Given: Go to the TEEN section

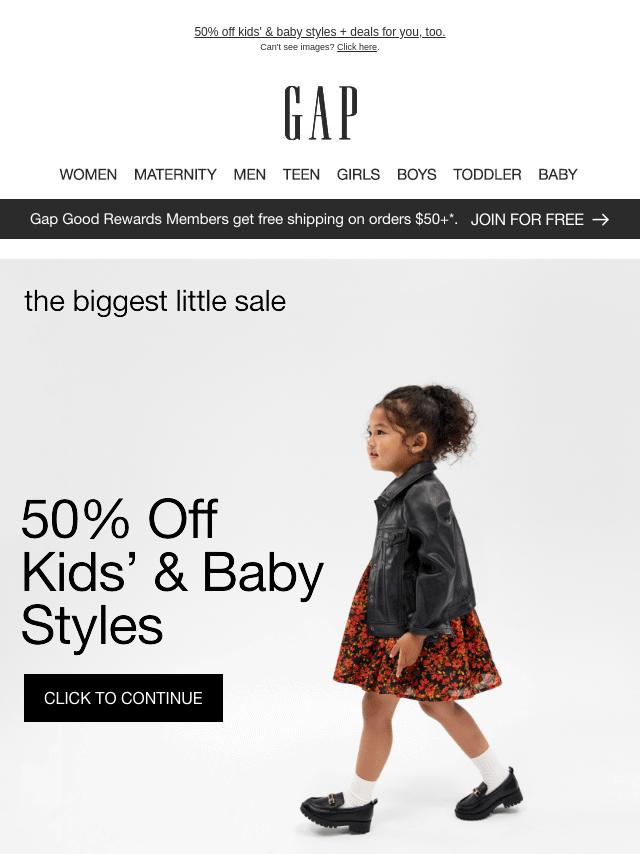Looking at the screenshot, I should (301, 174).
